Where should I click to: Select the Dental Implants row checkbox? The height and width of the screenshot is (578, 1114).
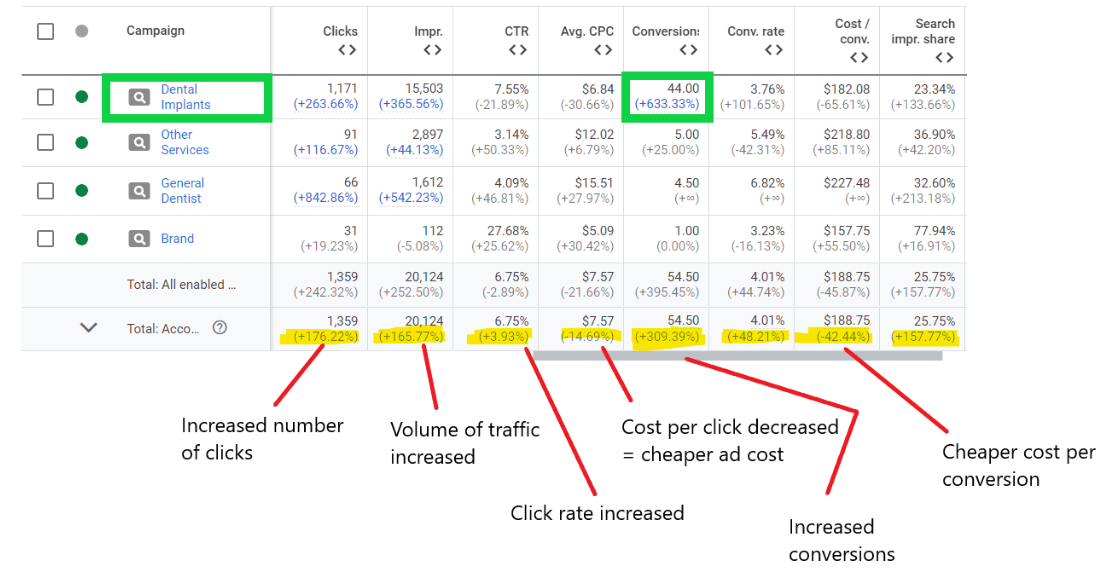tap(45, 96)
